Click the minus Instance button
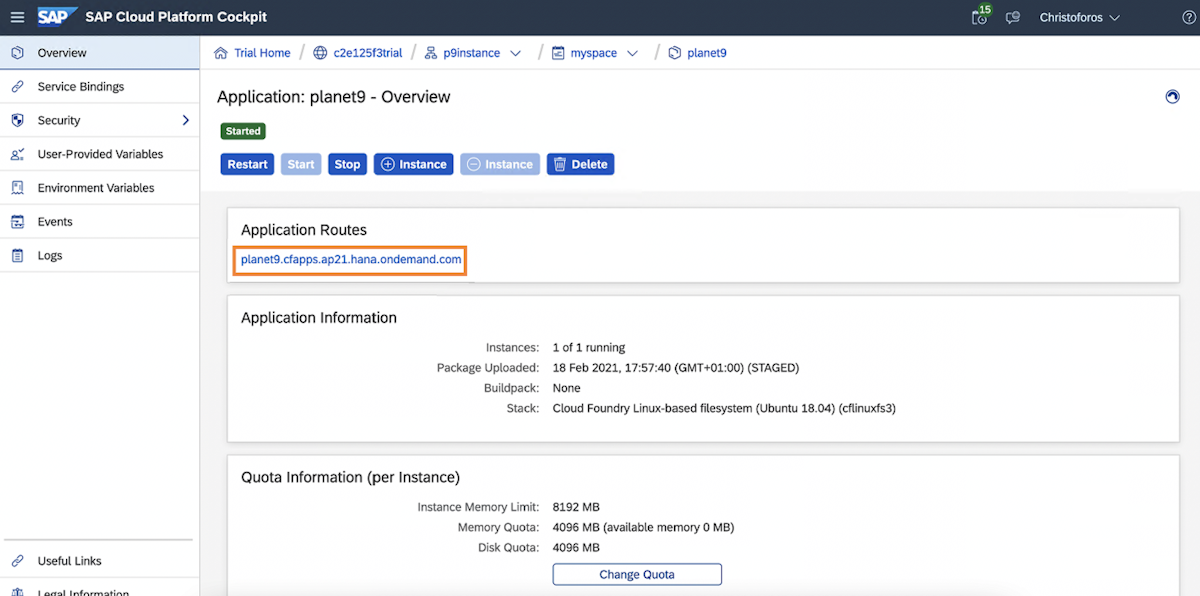Screen dimensions: 1200x596 [x=500, y=164]
